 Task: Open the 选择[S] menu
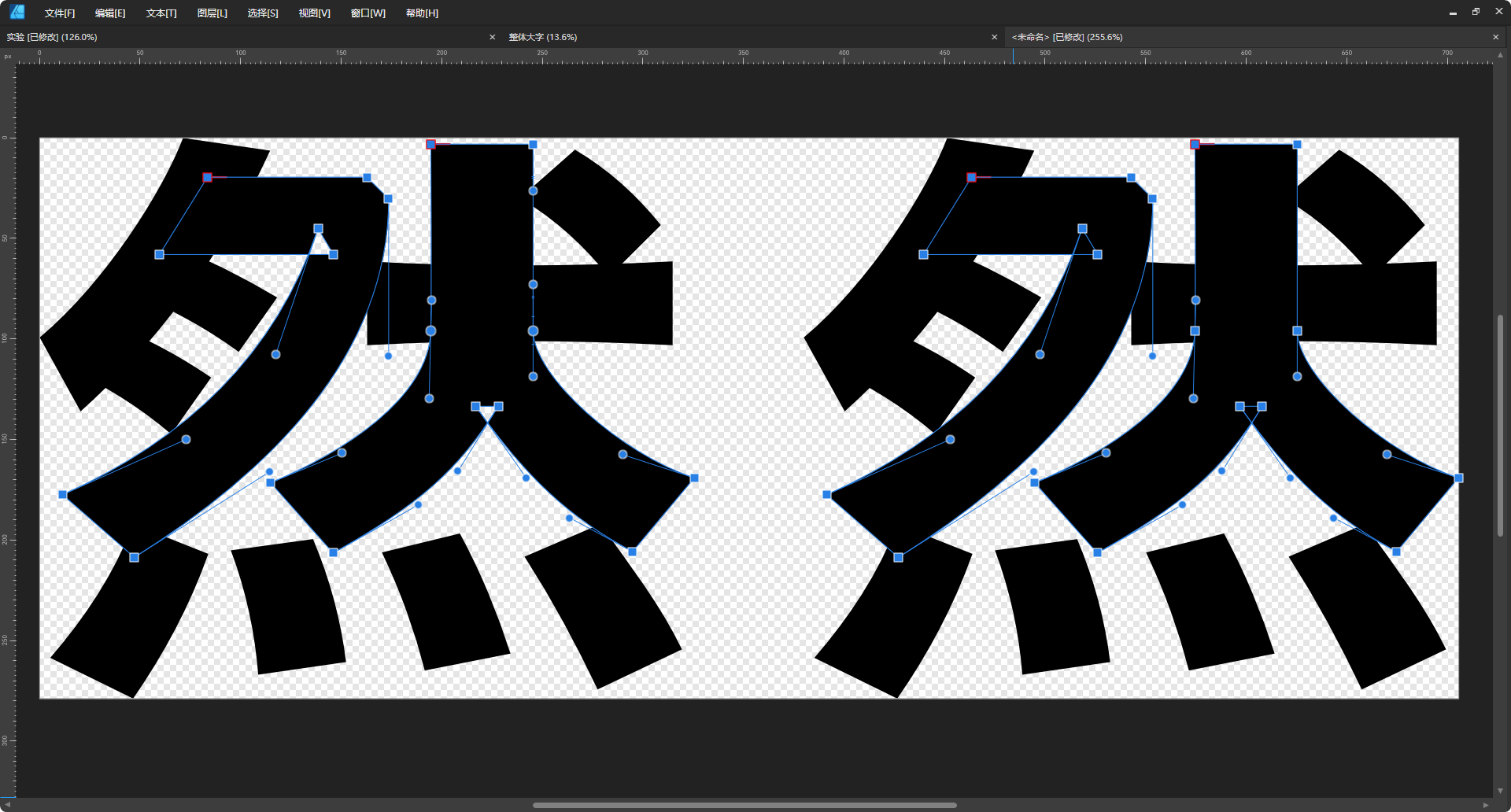coord(263,13)
